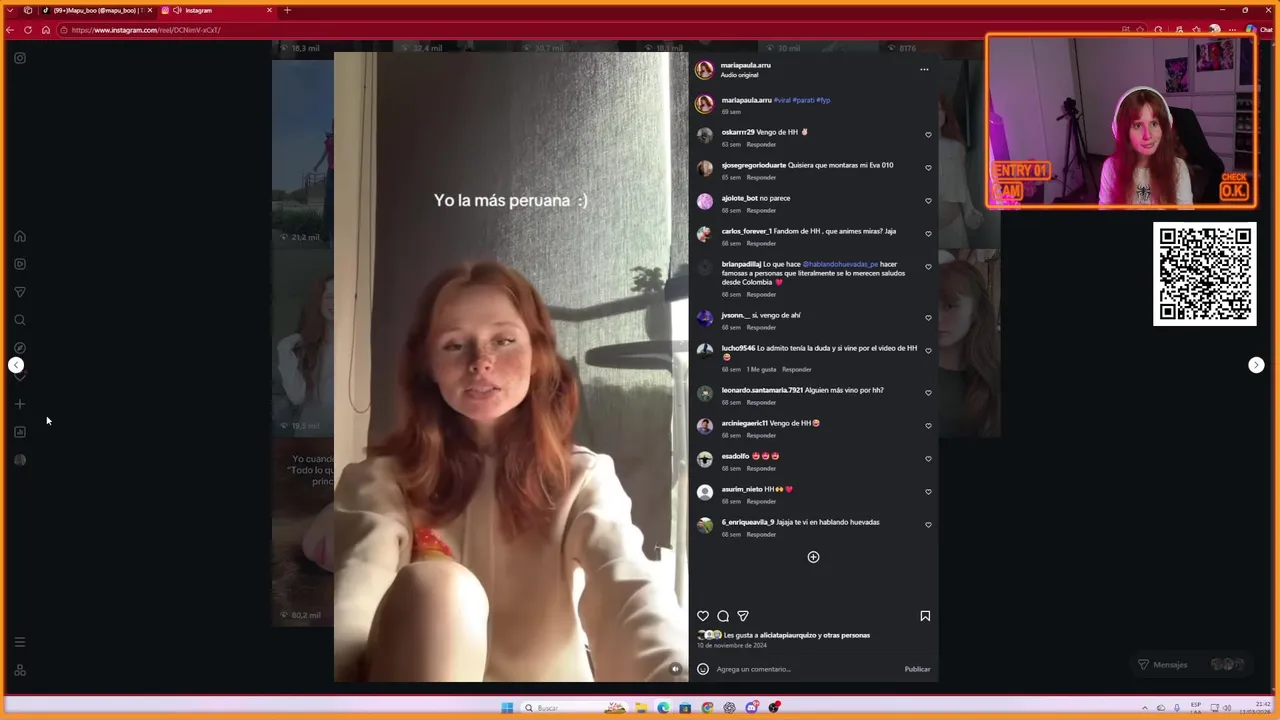
Task: Click the reel video to pause playback
Action: [x=511, y=367]
